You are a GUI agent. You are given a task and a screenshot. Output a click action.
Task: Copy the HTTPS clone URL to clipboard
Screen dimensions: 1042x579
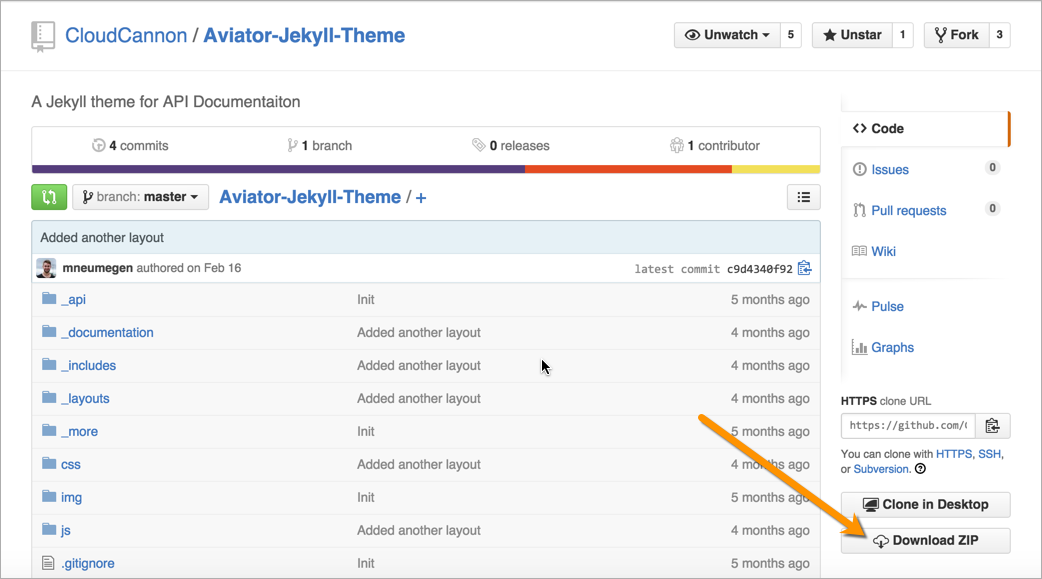click(x=992, y=426)
